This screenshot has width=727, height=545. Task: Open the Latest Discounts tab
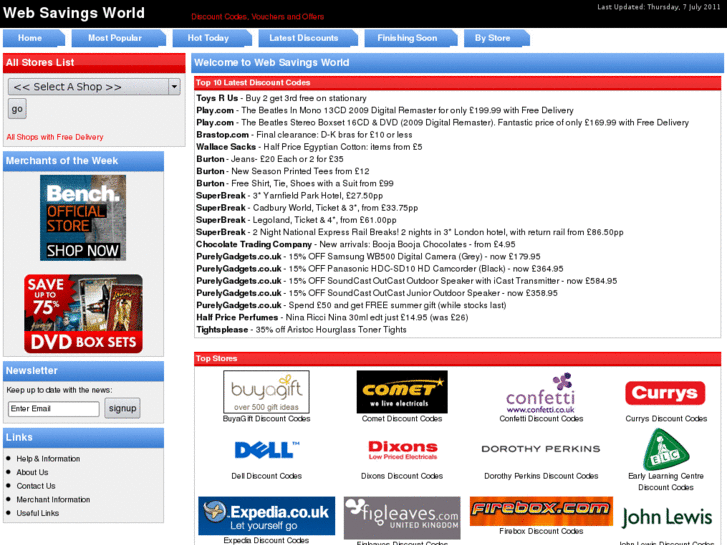[308, 38]
